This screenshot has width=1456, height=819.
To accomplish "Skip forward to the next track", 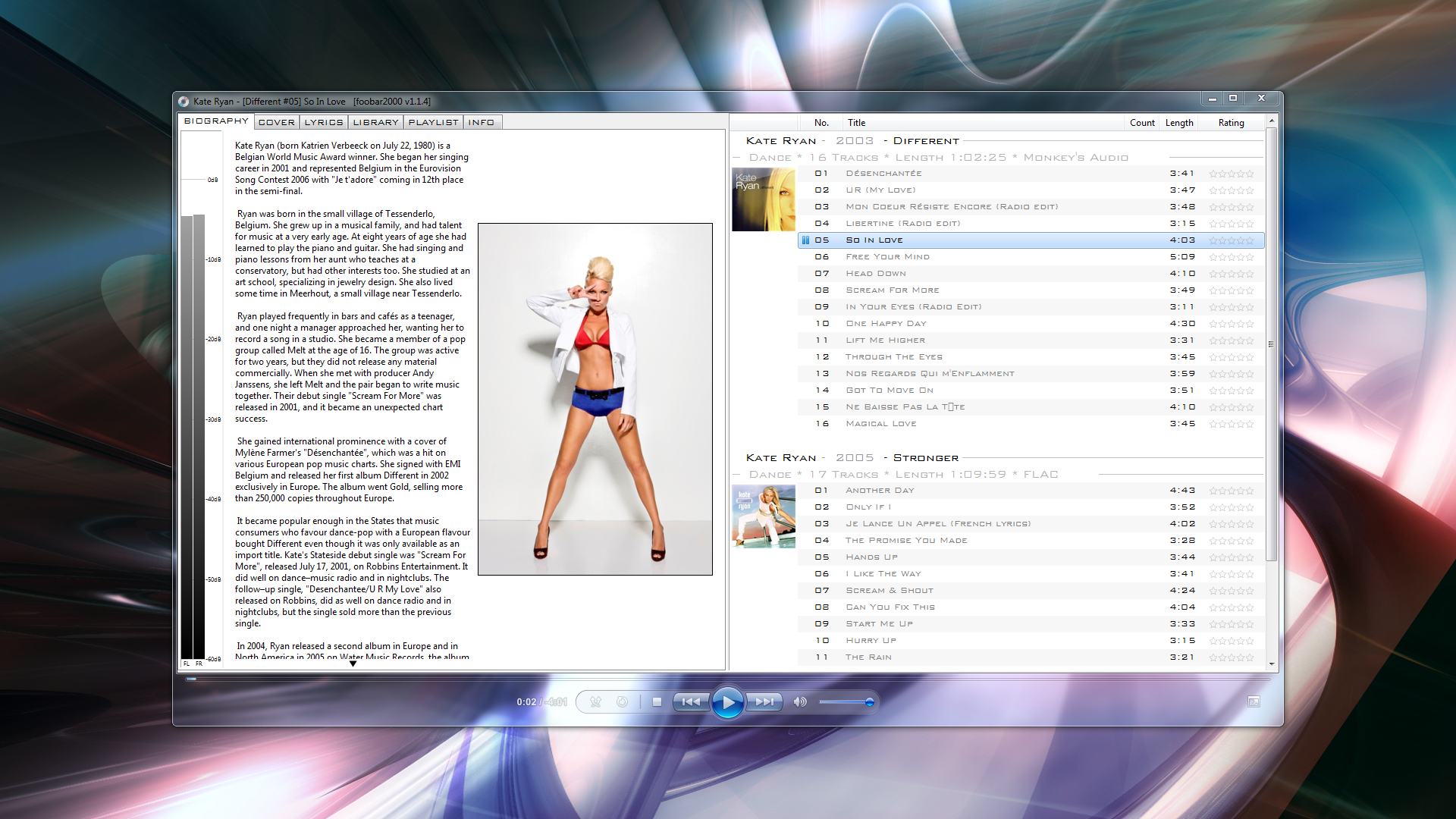I will click(764, 702).
